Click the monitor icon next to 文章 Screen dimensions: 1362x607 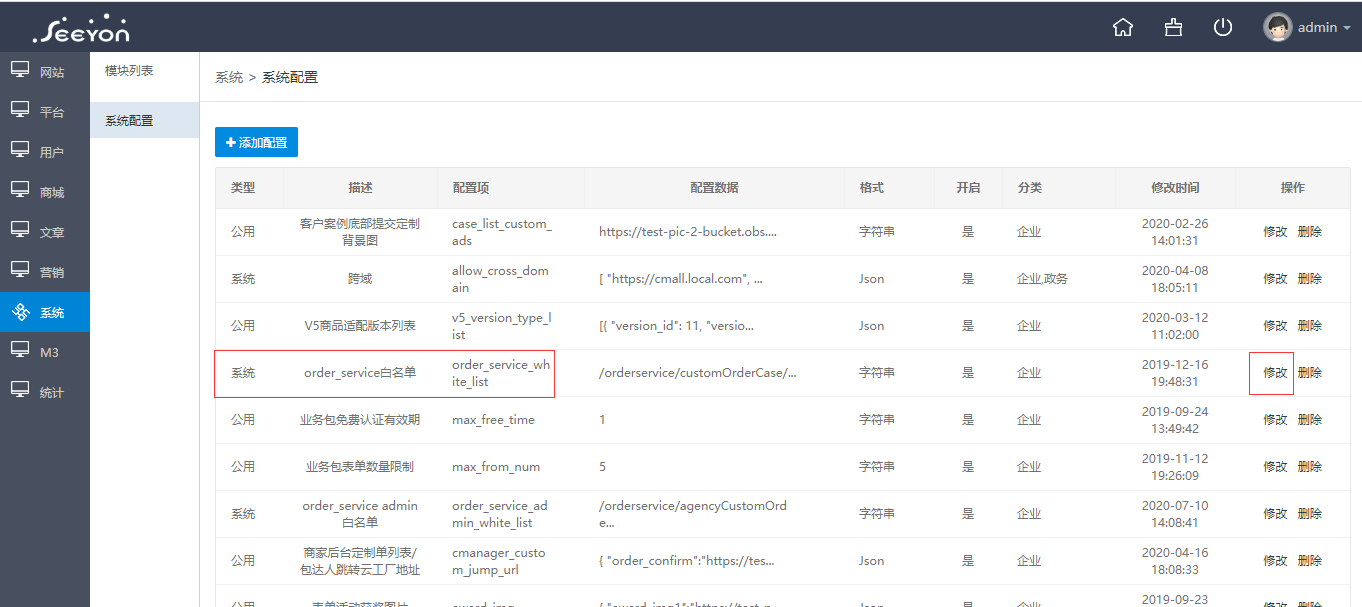pyautogui.click(x=20, y=230)
